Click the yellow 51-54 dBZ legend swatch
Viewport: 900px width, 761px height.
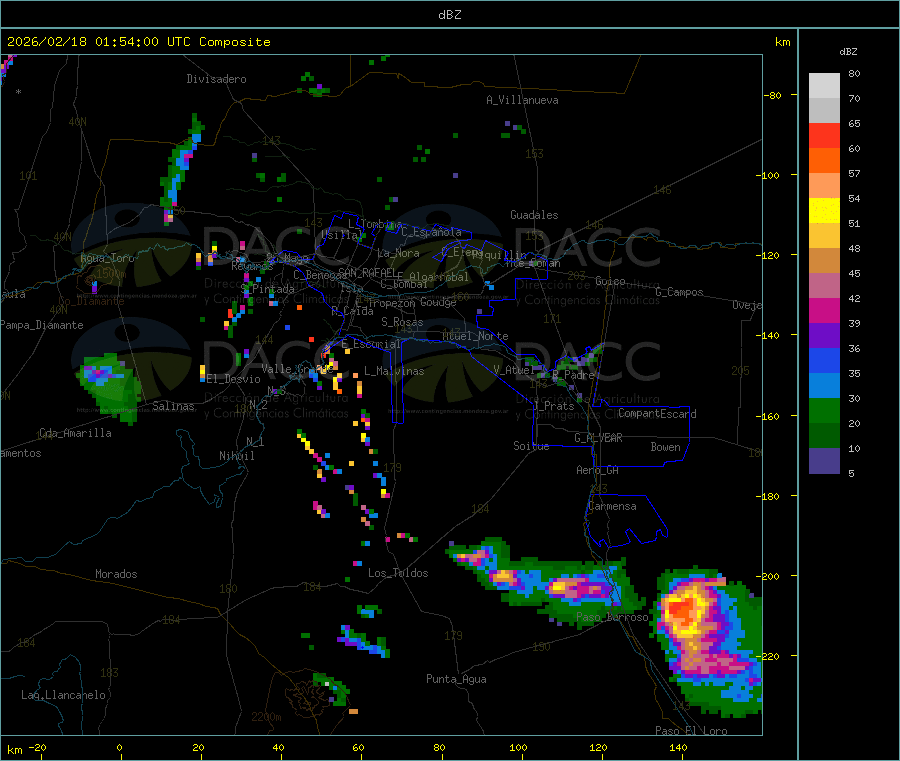(x=824, y=211)
